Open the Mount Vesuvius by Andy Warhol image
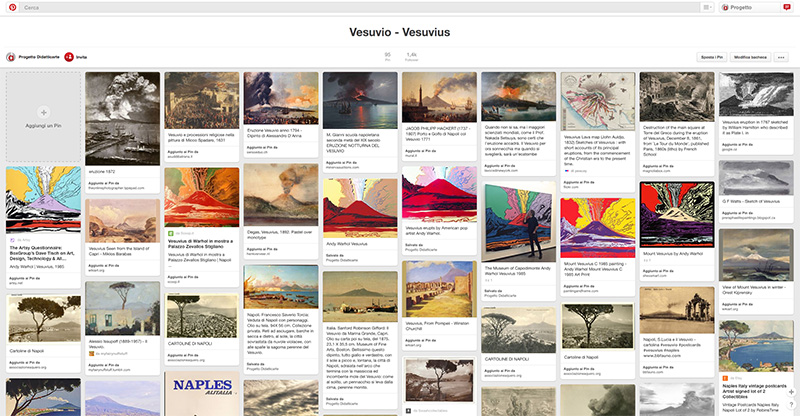This screenshot has width=800, height=416. pos(677,214)
